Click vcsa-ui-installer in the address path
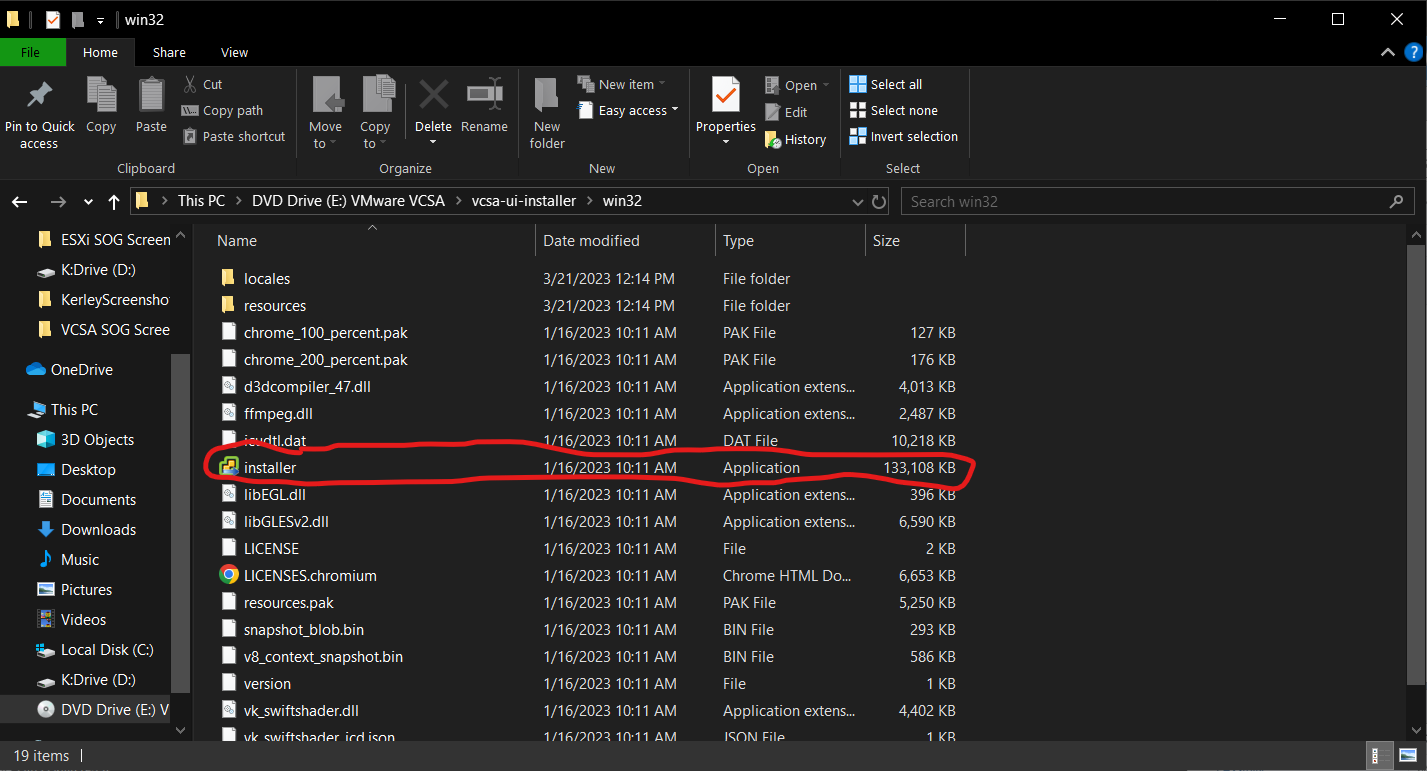This screenshot has width=1427, height=771. (523, 201)
